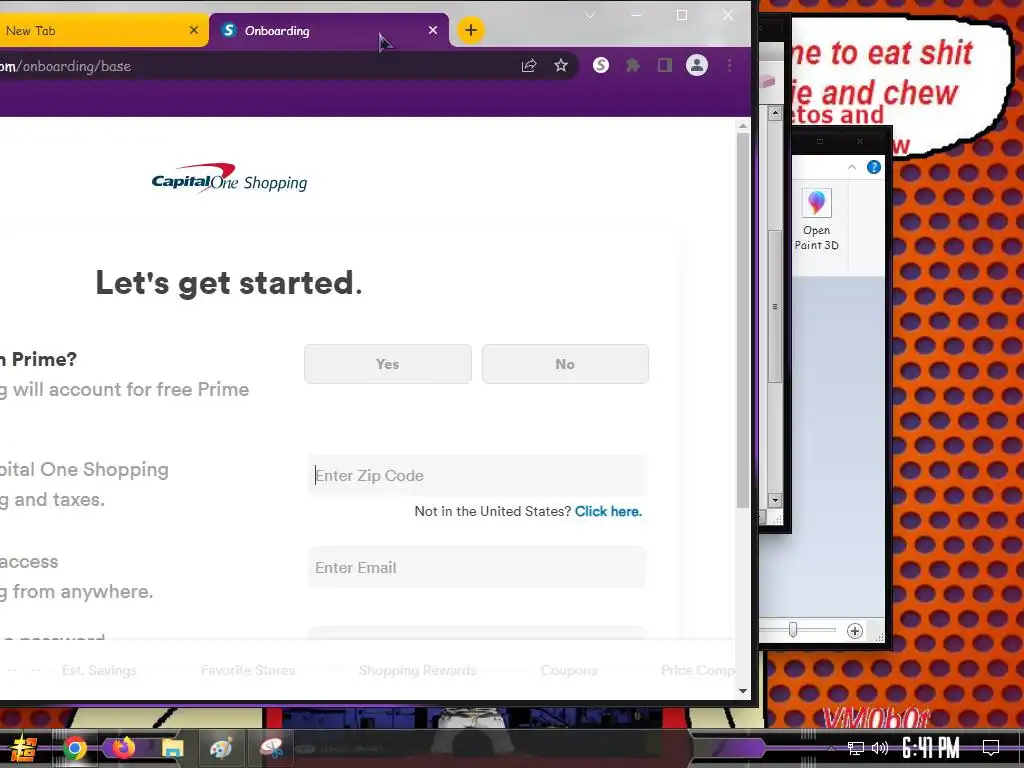The image size is (1024, 768).
Task: Select the Favorite Stores footer item
Action: click(x=248, y=670)
